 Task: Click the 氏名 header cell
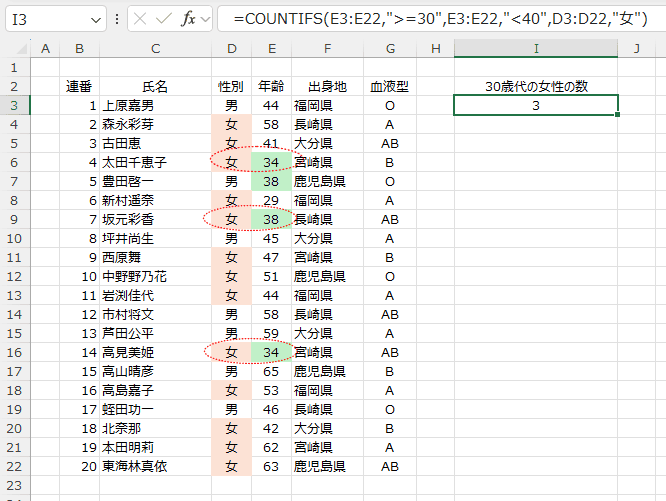155,87
